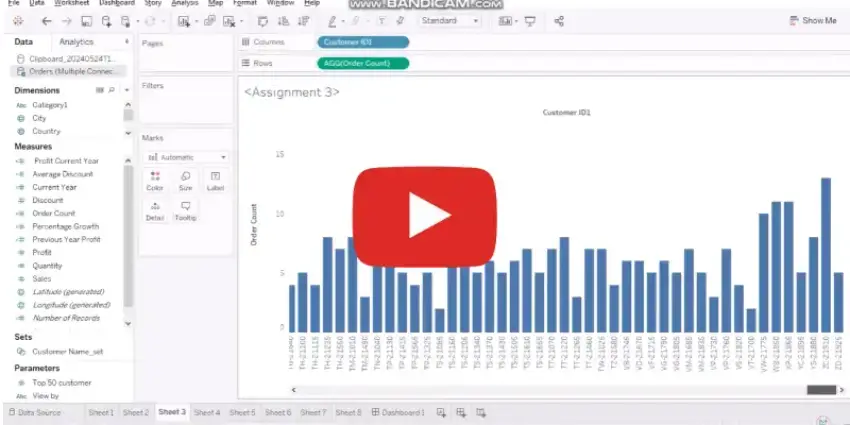Open the Automatic mark type dropdown
The image size is (850, 425).
click(187, 157)
